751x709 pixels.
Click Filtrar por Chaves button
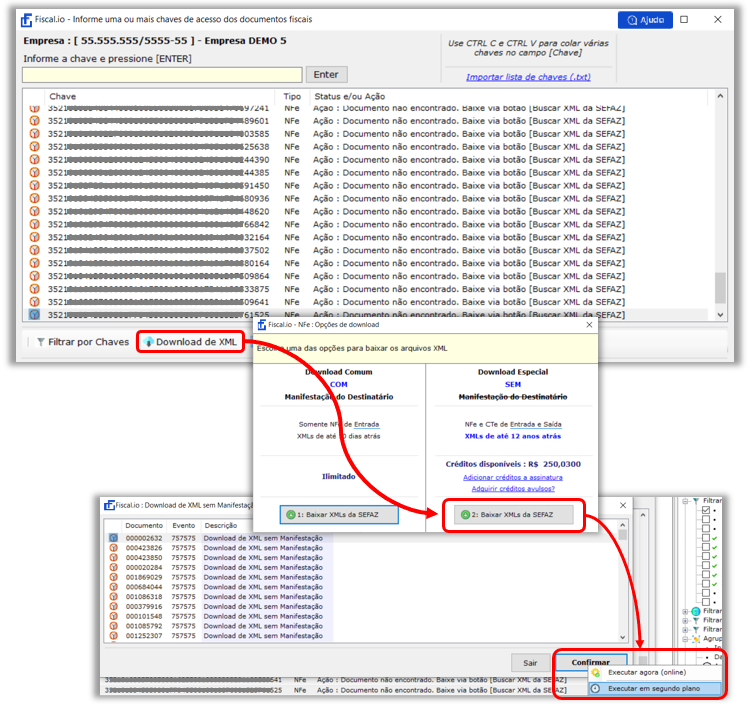(x=83, y=342)
